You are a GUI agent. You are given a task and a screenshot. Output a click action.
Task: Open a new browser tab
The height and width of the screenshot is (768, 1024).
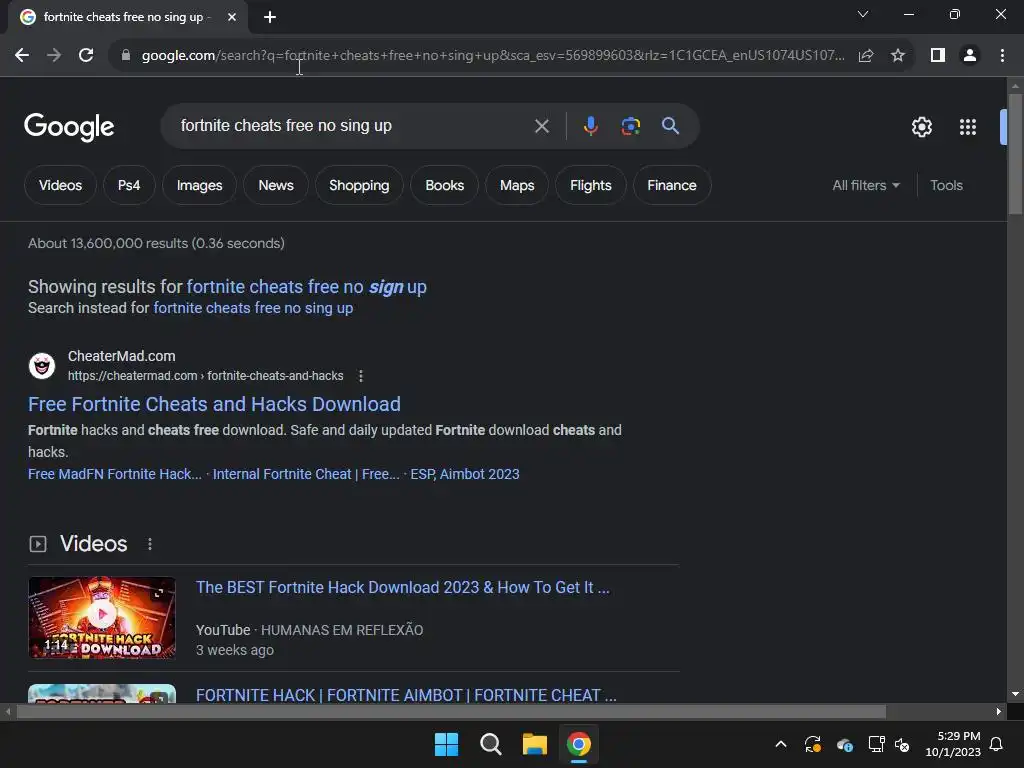(x=270, y=17)
